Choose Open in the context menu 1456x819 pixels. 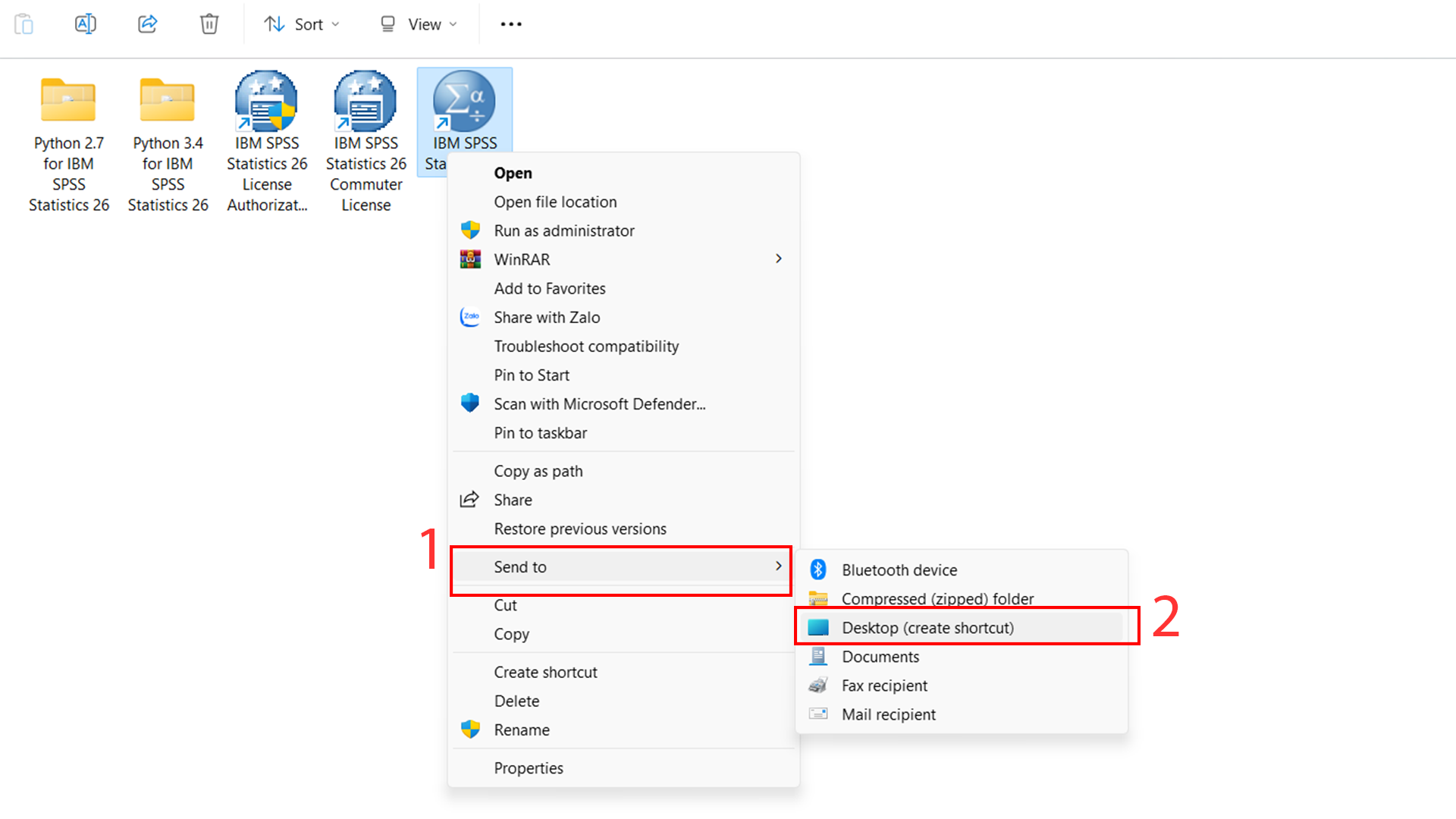click(x=623, y=173)
